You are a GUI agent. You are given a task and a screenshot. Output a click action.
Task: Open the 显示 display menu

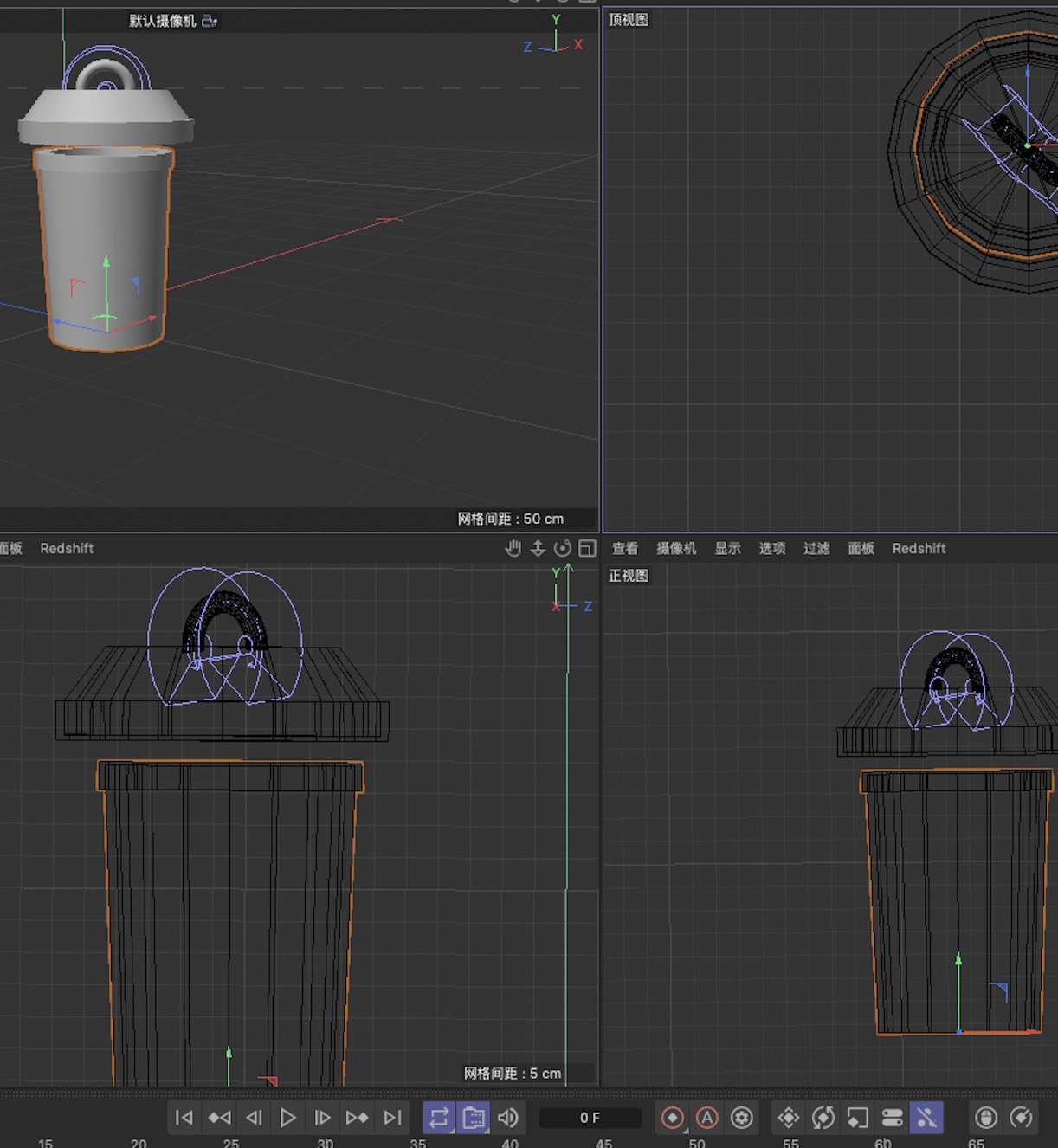coord(727,548)
